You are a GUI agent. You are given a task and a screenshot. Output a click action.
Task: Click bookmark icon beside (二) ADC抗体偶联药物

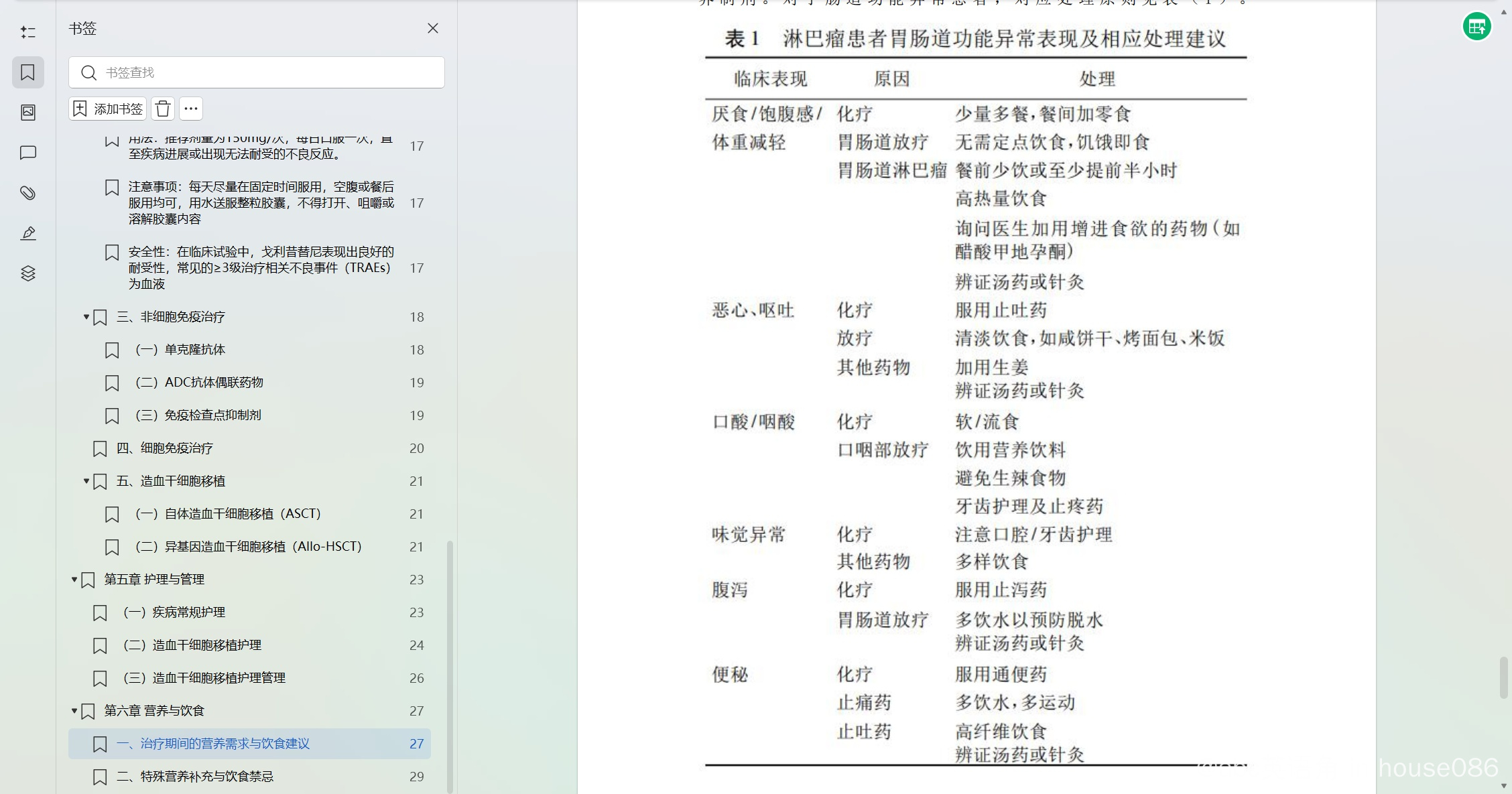[112, 383]
